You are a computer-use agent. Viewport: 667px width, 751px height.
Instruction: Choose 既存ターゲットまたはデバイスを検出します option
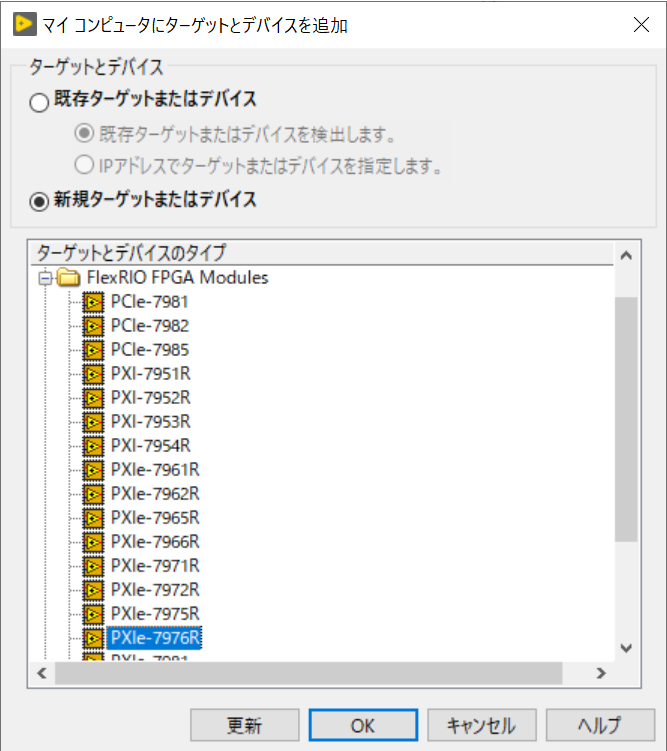click(x=84, y=133)
